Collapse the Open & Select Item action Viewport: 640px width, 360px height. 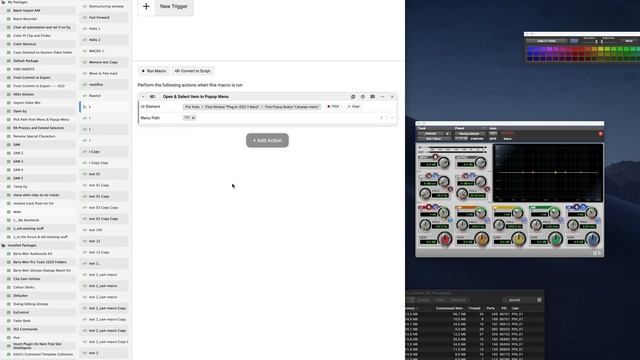tap(143, 97)
